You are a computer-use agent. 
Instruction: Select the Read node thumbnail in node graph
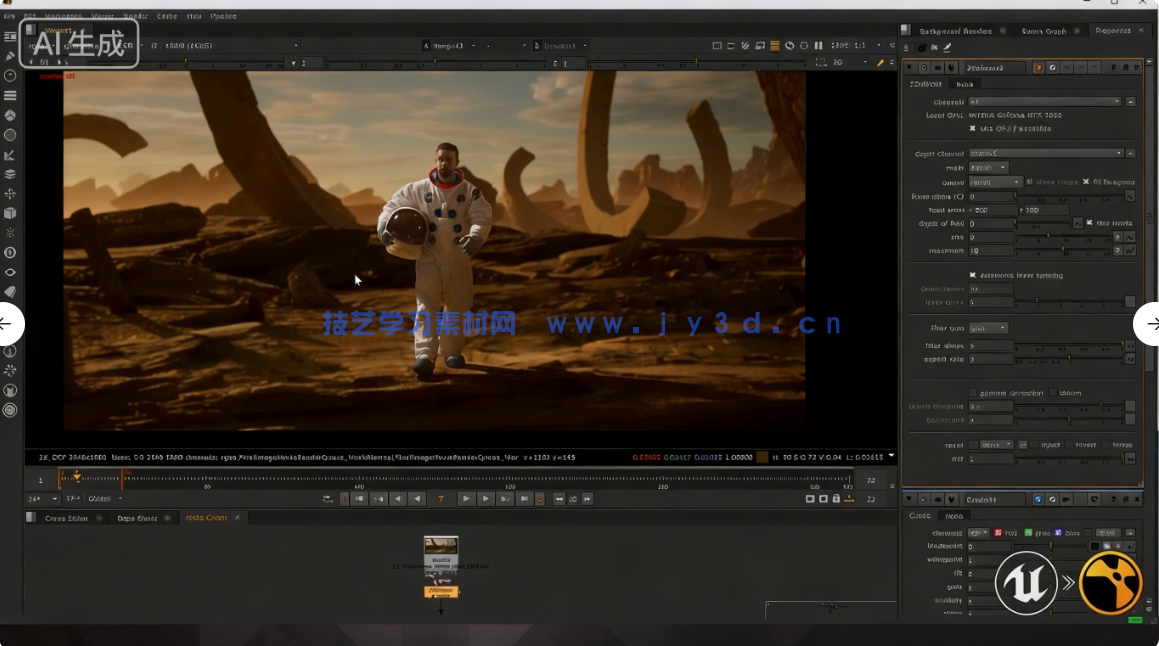[441, 545]
